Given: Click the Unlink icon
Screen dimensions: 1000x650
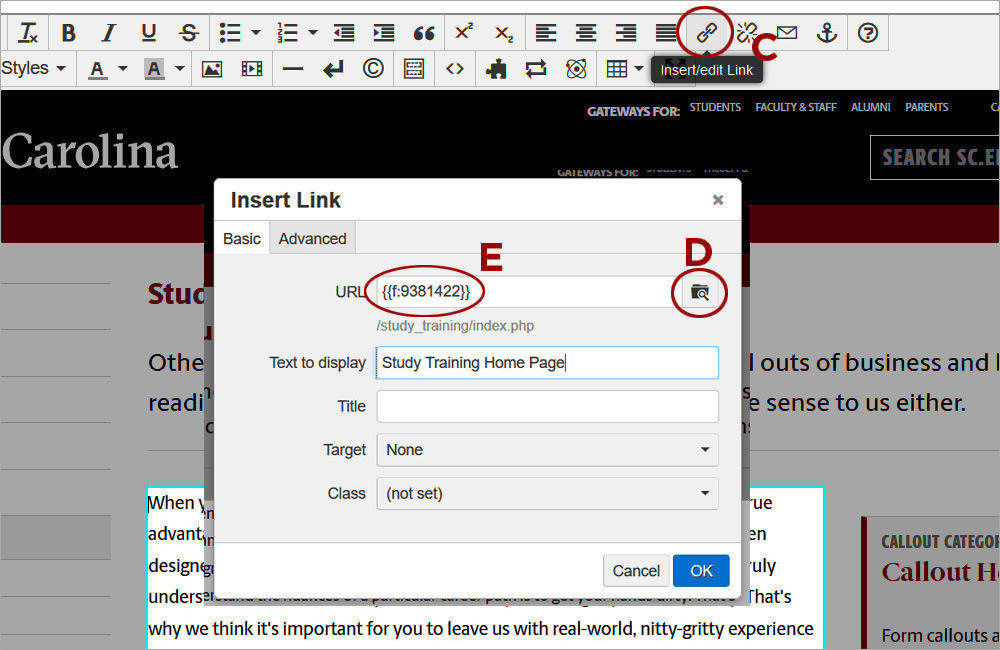Looking at the screenshot, I should click(x=745, y=32).
